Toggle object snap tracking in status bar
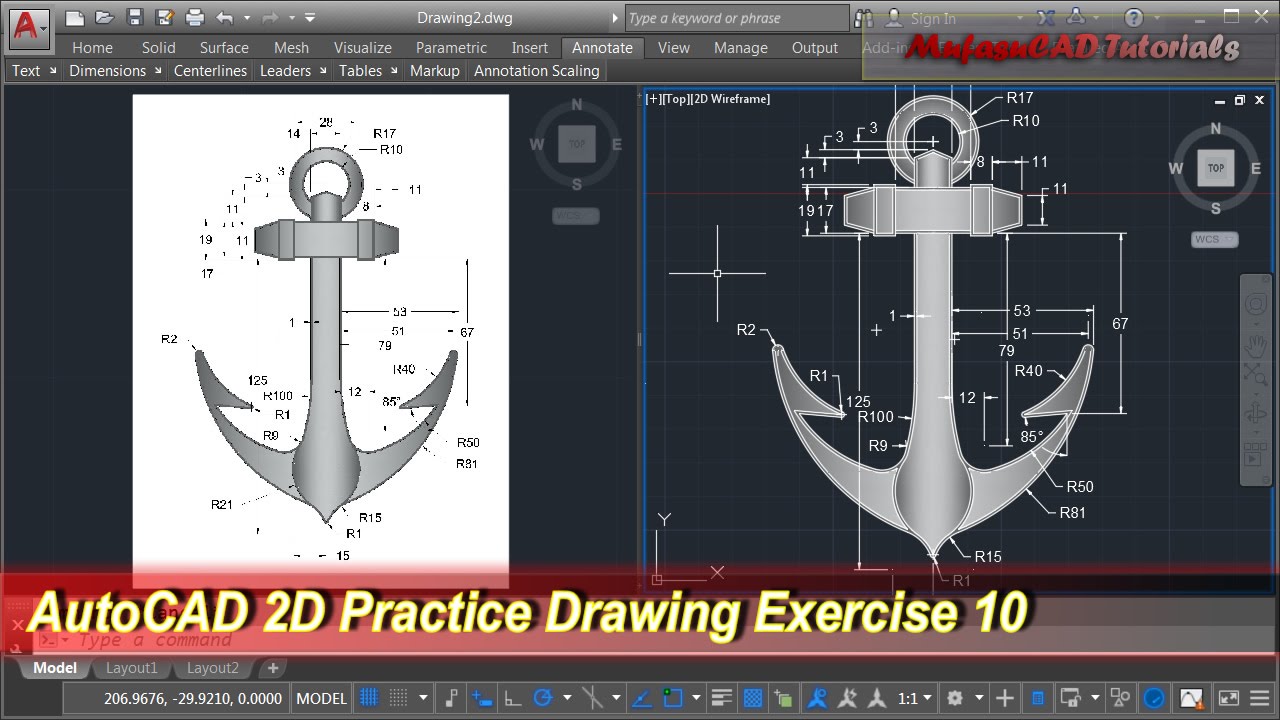The width and height of the screenshot is (1280, 720). [x=641, y=697]
